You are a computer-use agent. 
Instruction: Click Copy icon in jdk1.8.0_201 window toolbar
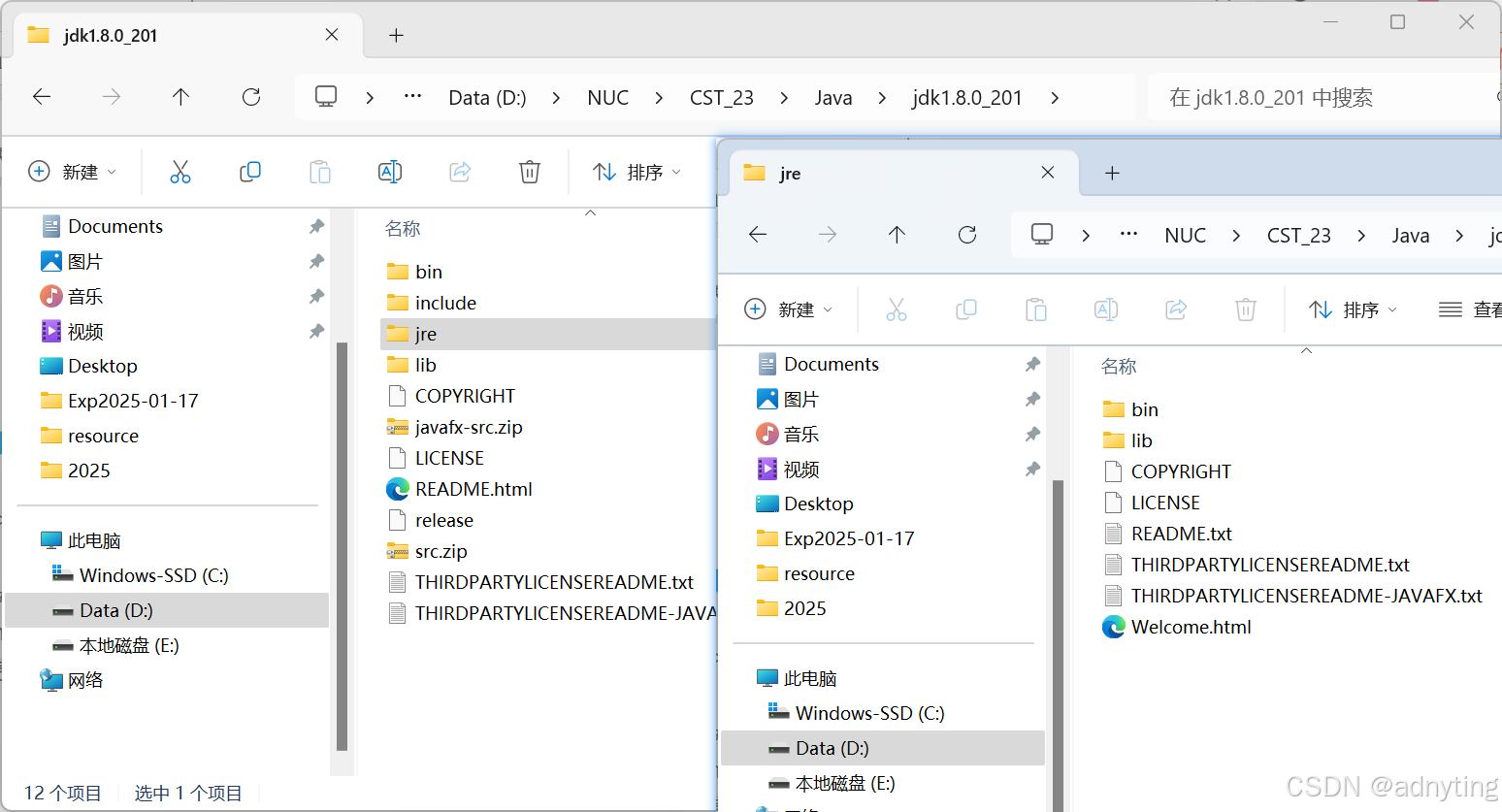click(250, 172)
